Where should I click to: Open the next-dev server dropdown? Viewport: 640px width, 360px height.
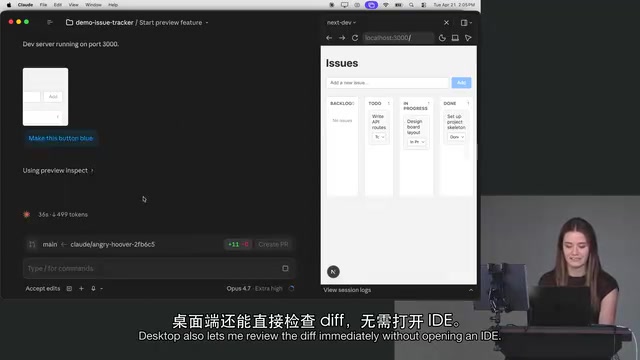point(341,22)
